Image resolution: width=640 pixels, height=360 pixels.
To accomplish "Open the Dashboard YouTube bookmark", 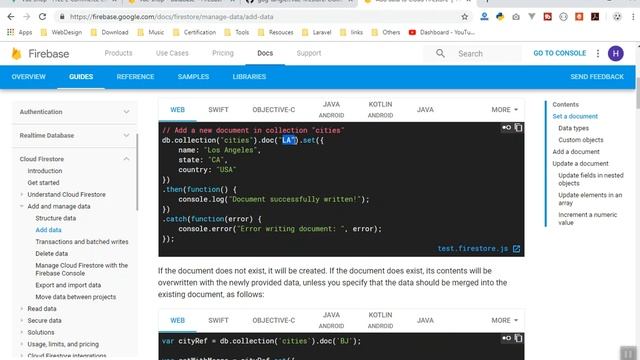I will tap(441, 32).
